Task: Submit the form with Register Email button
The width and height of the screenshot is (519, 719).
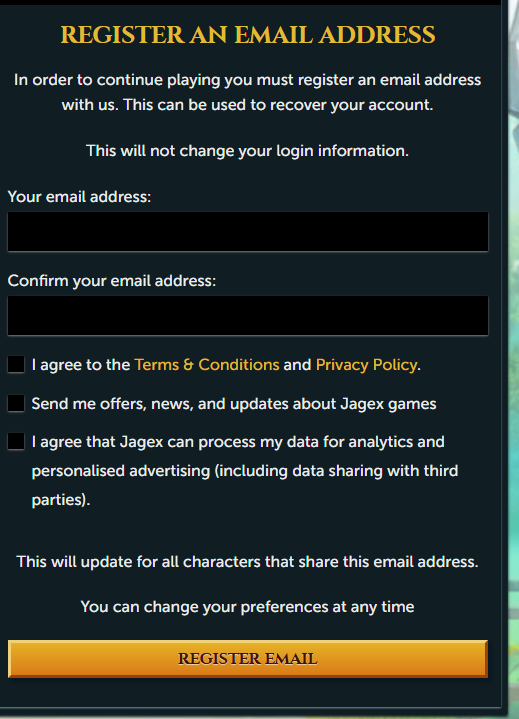Action: (248, 659)
